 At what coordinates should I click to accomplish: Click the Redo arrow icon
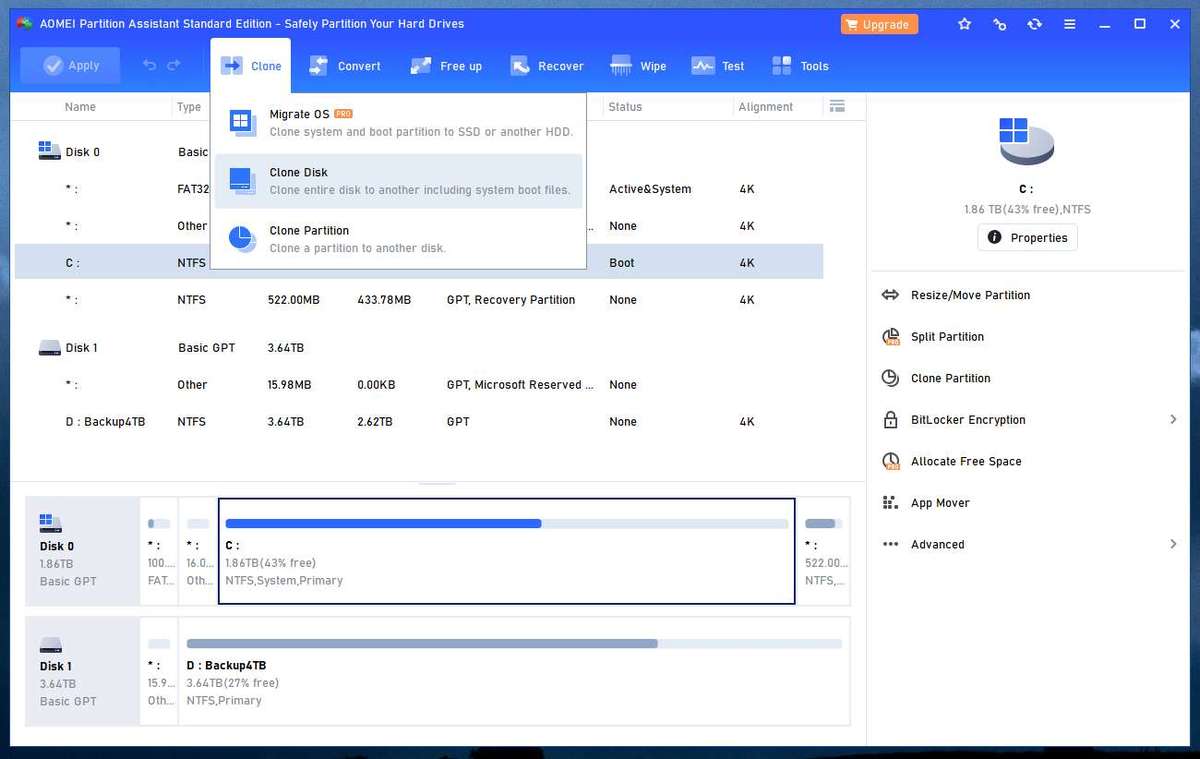174,66
